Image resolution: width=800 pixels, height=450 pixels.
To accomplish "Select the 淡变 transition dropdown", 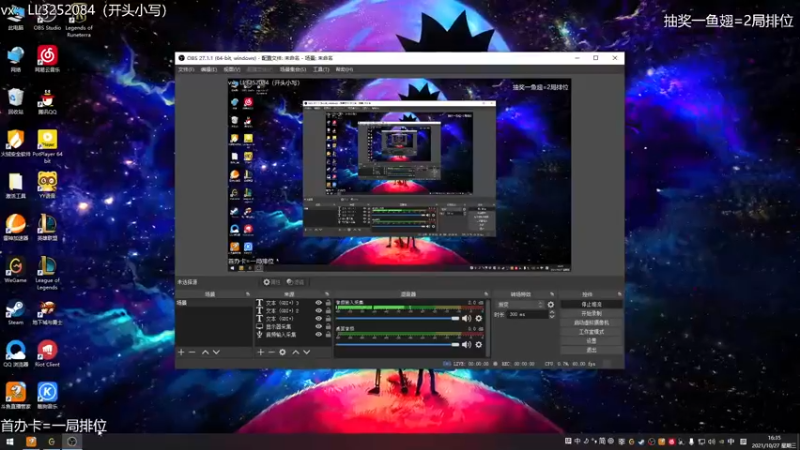I will [x=520, y=305].
